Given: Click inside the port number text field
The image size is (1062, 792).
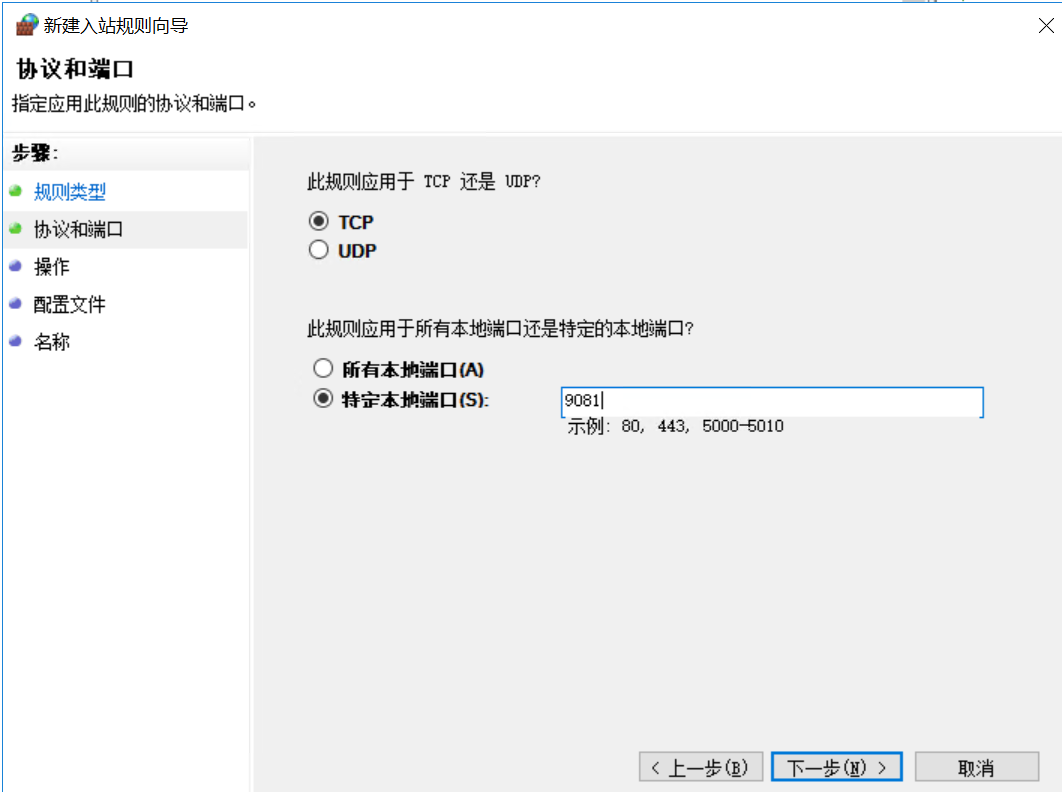Looking at the screenshot, I should point(770,402).
